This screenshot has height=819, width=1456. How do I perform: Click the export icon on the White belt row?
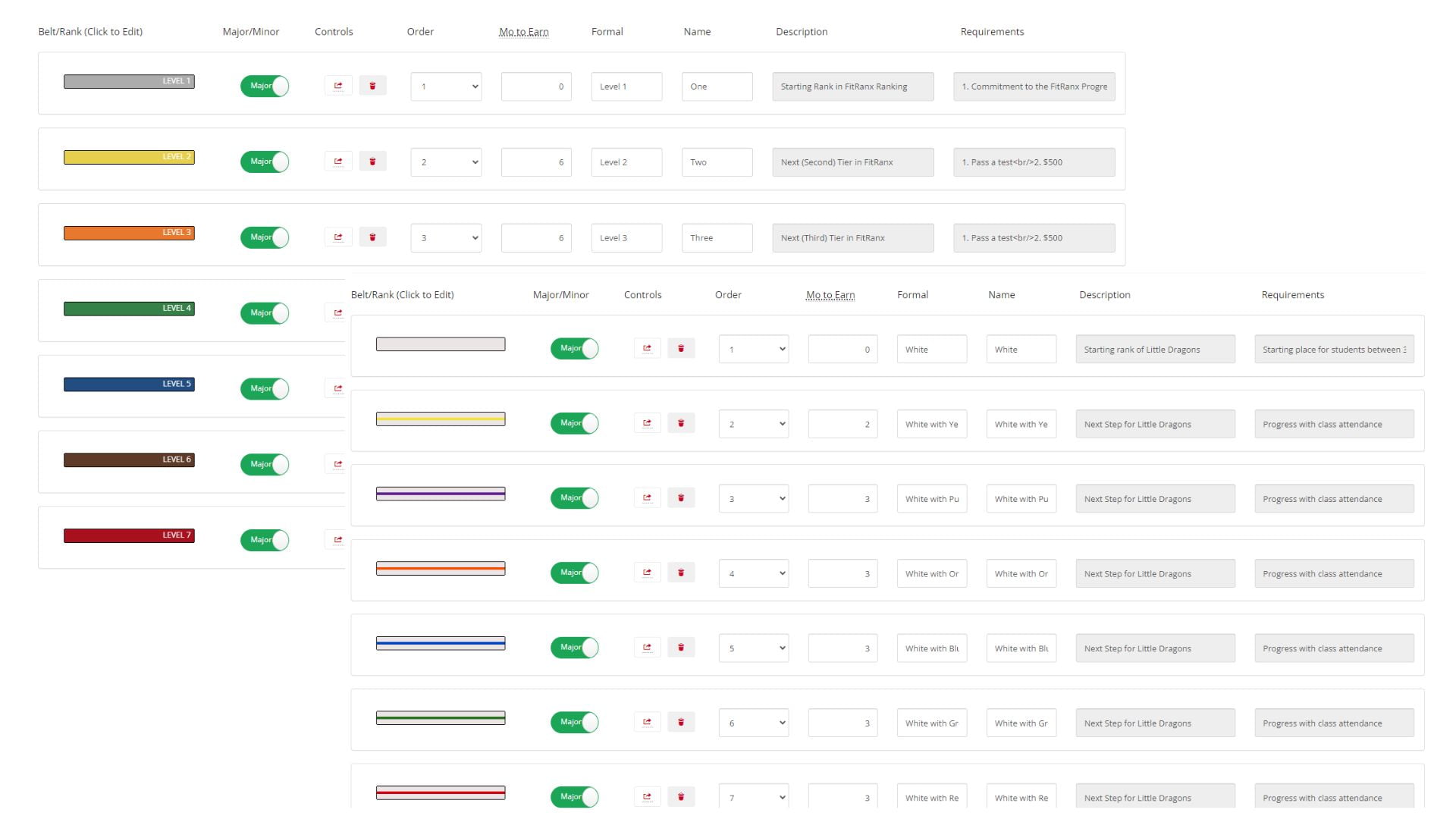click(647, 348)
